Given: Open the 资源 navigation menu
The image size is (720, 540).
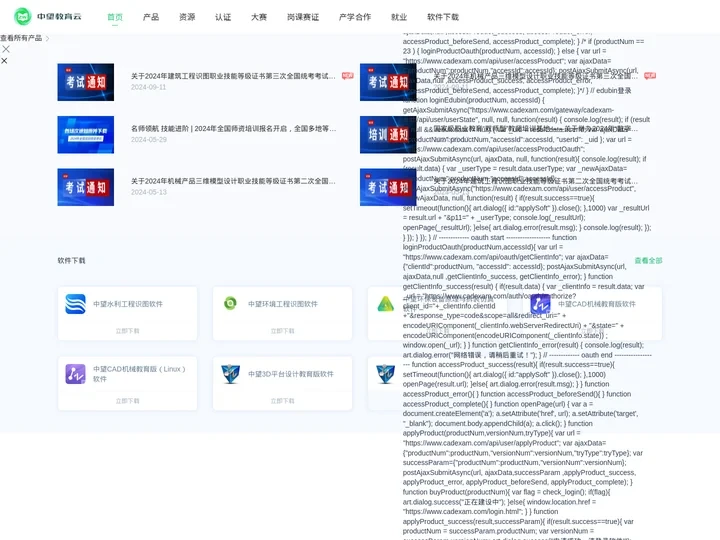Looking at the screenshot, I should point(187,17).
